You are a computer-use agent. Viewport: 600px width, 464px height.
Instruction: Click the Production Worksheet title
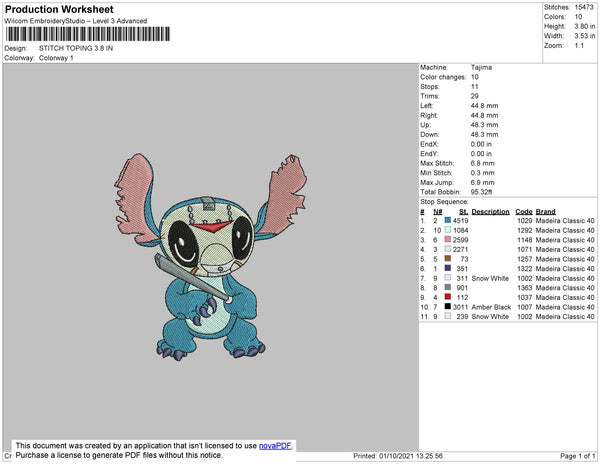coord(59,10)
